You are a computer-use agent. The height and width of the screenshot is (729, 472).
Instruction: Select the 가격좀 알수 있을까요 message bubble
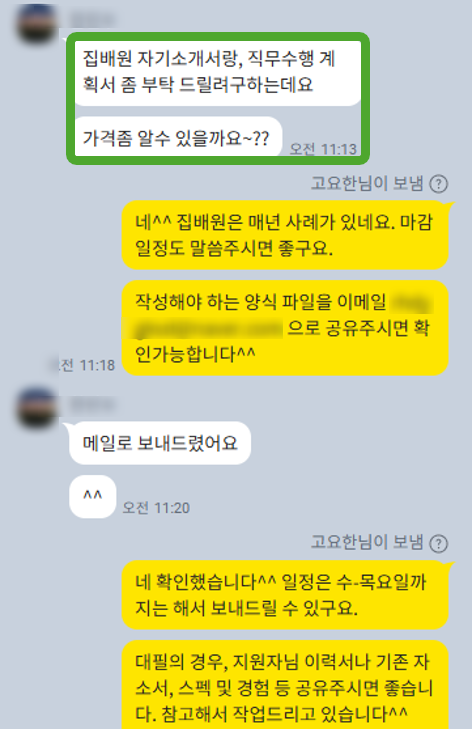[x=178, y=137]
